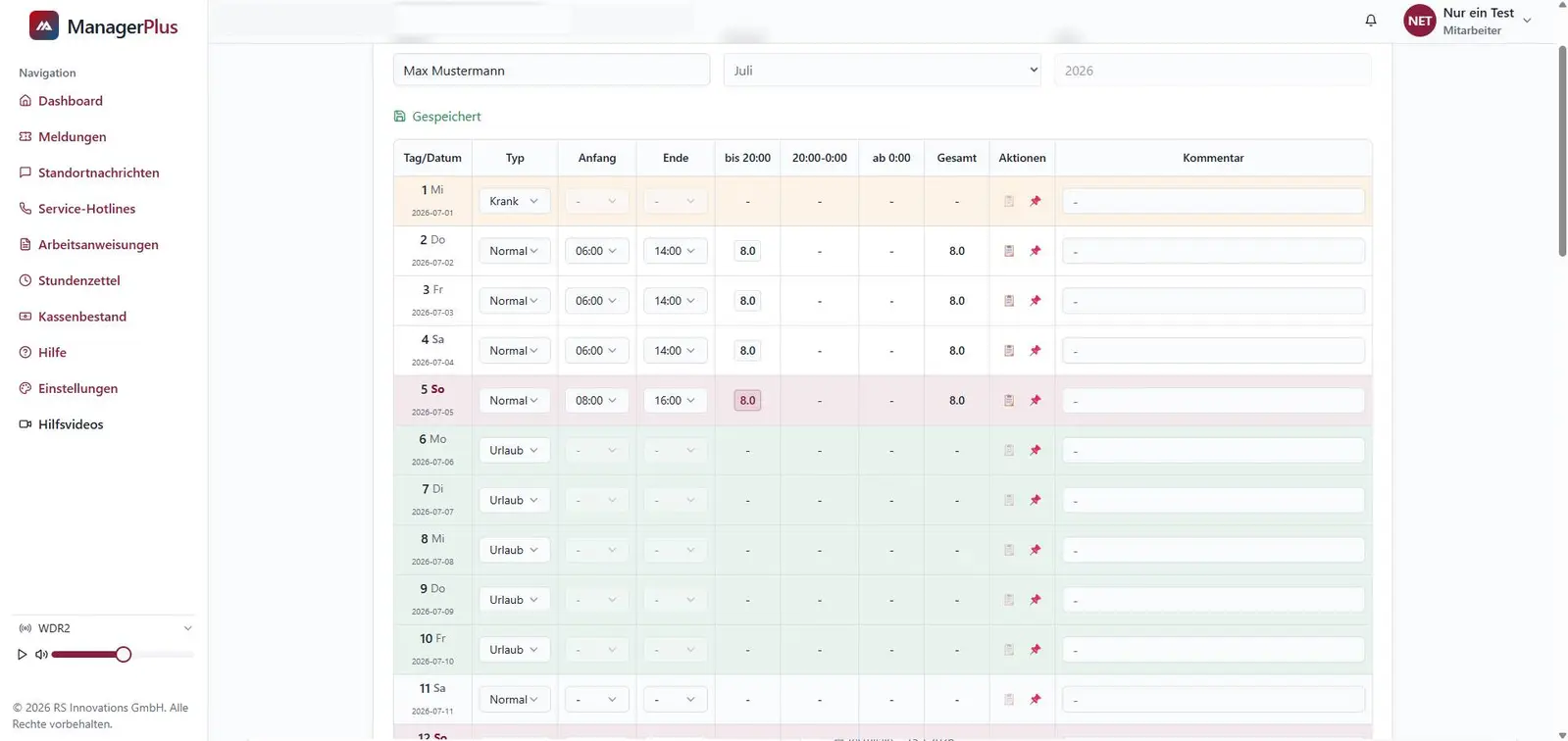The width and height of the screenshot is (1568, 741).
Task: Click comment field for 2 Do
Action: point(1213,251)
